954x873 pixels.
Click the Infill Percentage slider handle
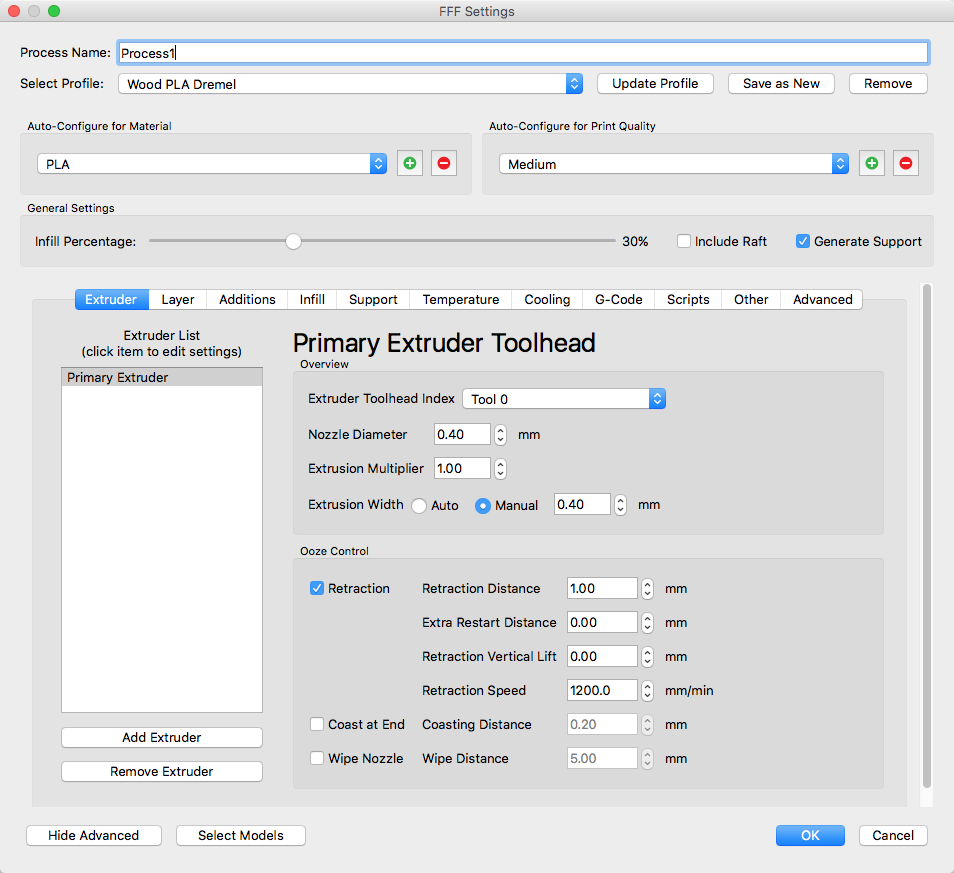[x=293, y=242]
